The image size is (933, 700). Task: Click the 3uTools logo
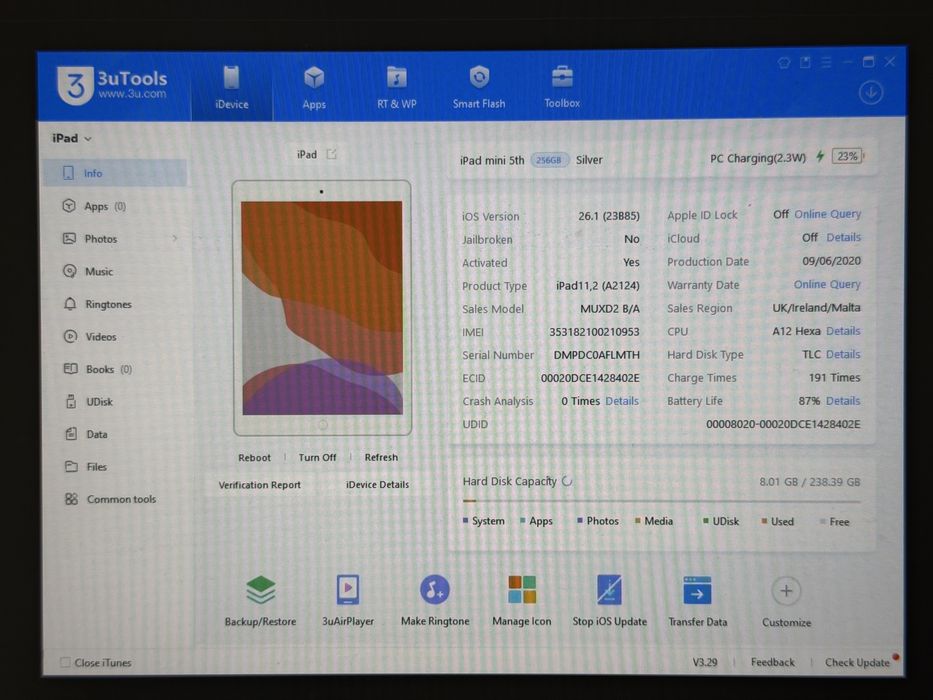112,85
